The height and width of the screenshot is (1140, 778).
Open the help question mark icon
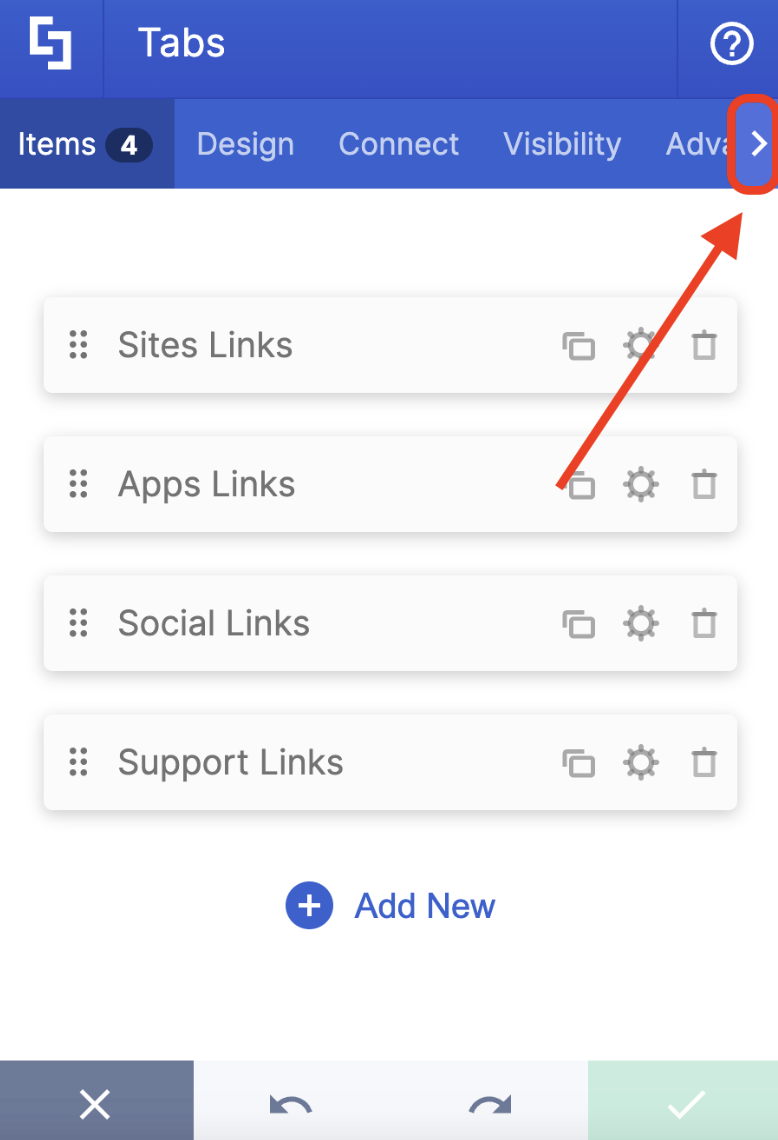pos(731,44)
